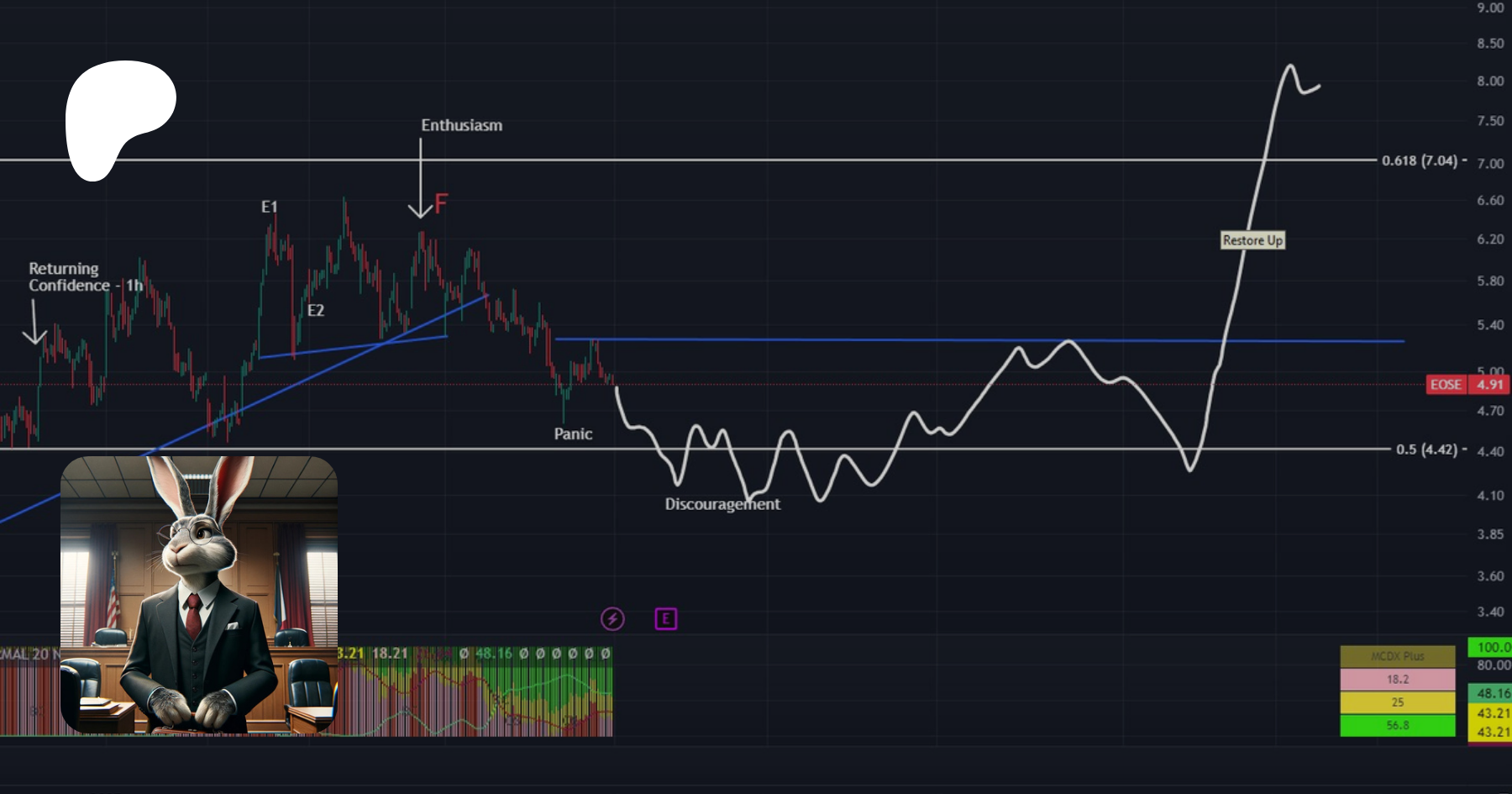Click the Discouragement text annotation
The width and height of the screenshot is (1512, 794).
[x=722, y=504]
